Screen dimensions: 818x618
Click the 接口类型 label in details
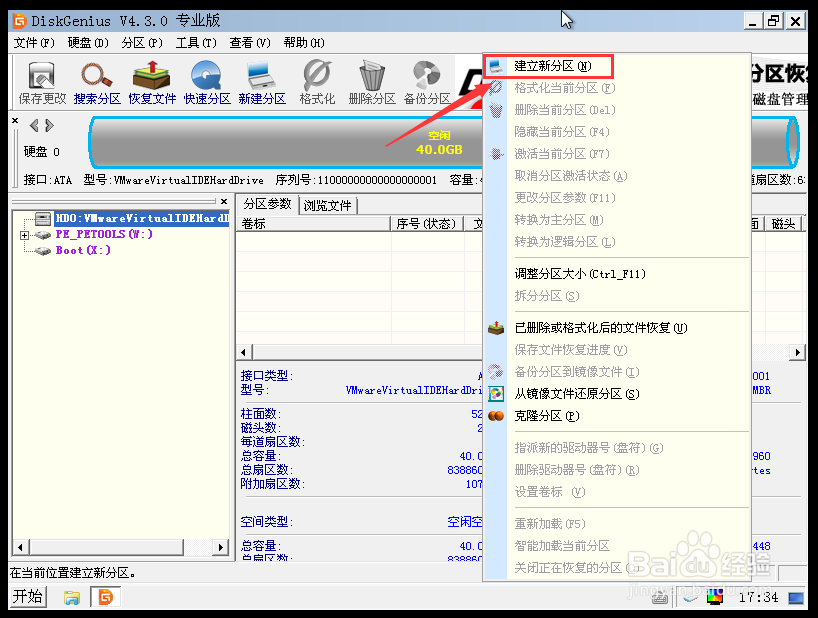click(267, 375)
